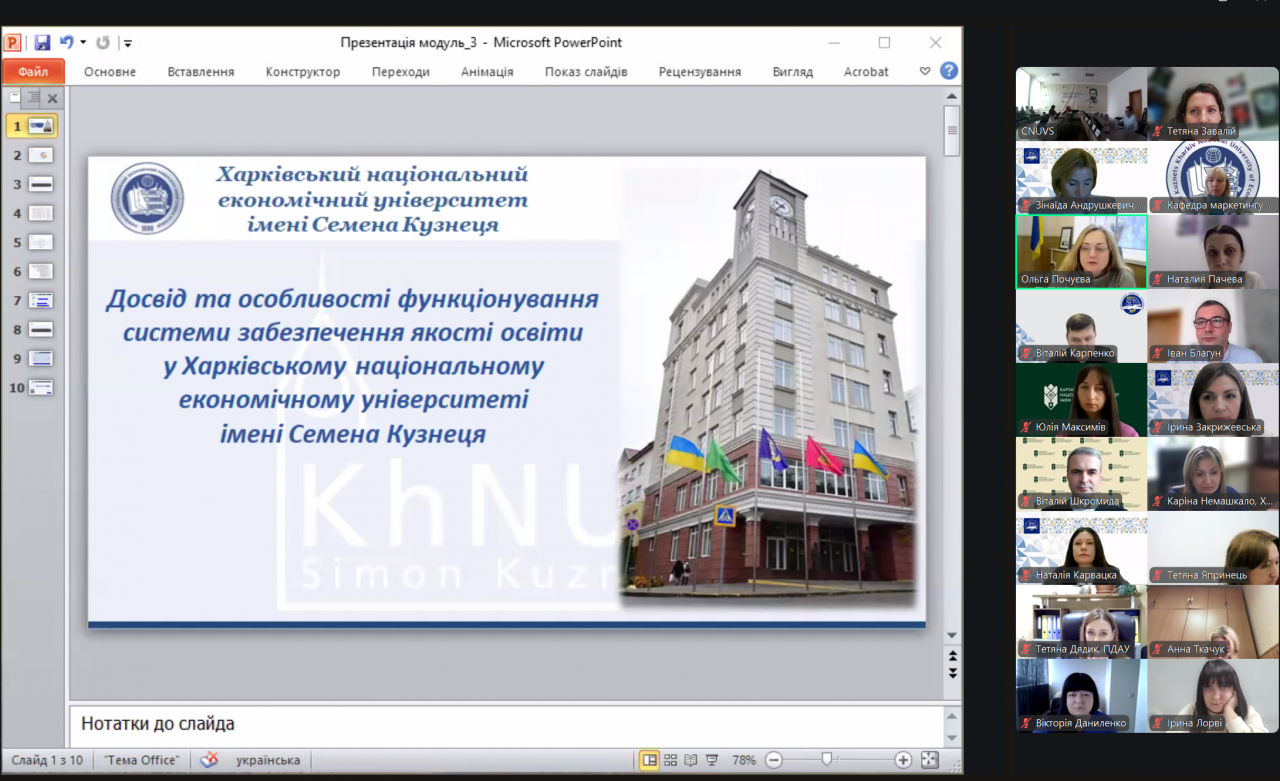Switch slide pane to Outline tab
Screen dimensions: 1280x781
tap(33, 97)
